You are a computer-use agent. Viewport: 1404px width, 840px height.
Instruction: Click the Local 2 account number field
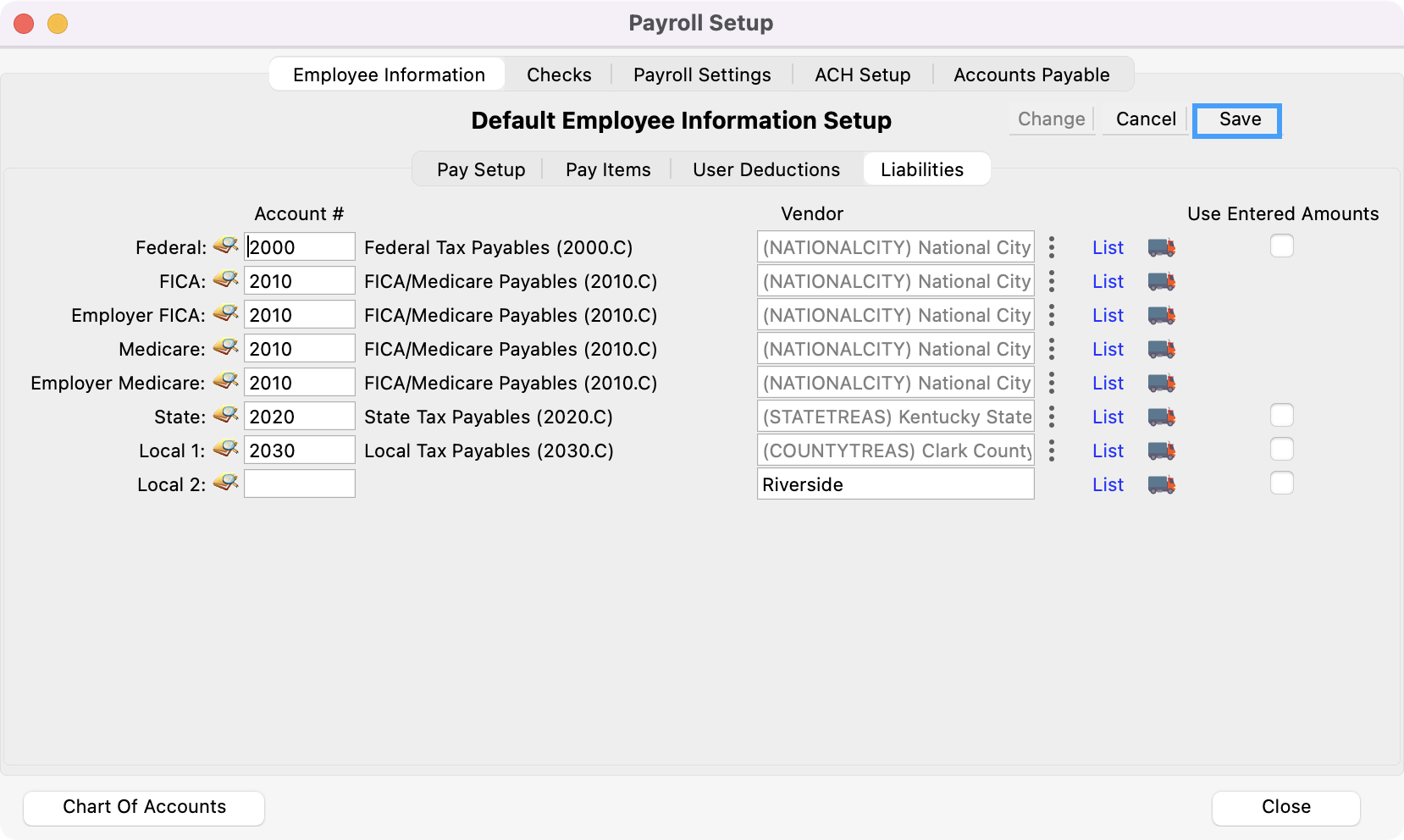coord(300,484)
